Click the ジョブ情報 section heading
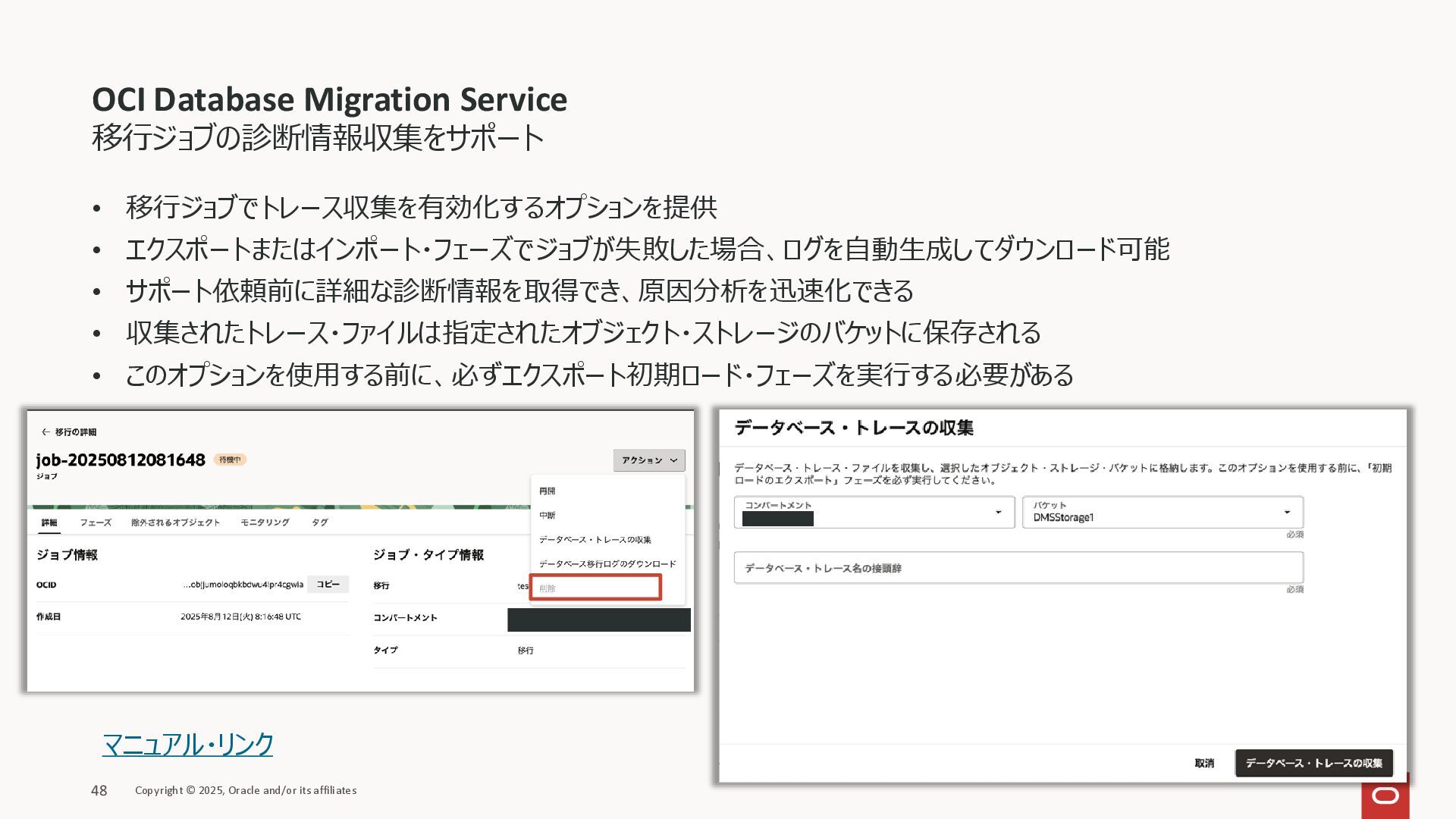1456x819 pixels. click(67, 555)
